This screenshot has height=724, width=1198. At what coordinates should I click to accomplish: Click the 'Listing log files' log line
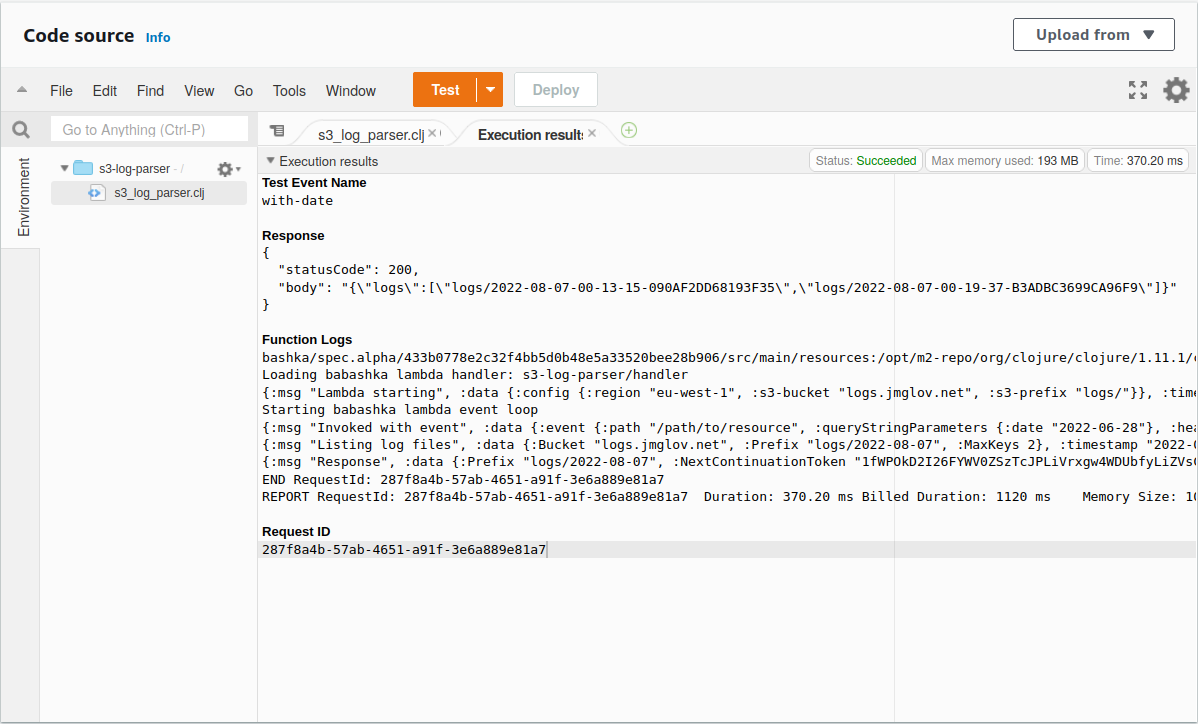[x=728, y=444]
